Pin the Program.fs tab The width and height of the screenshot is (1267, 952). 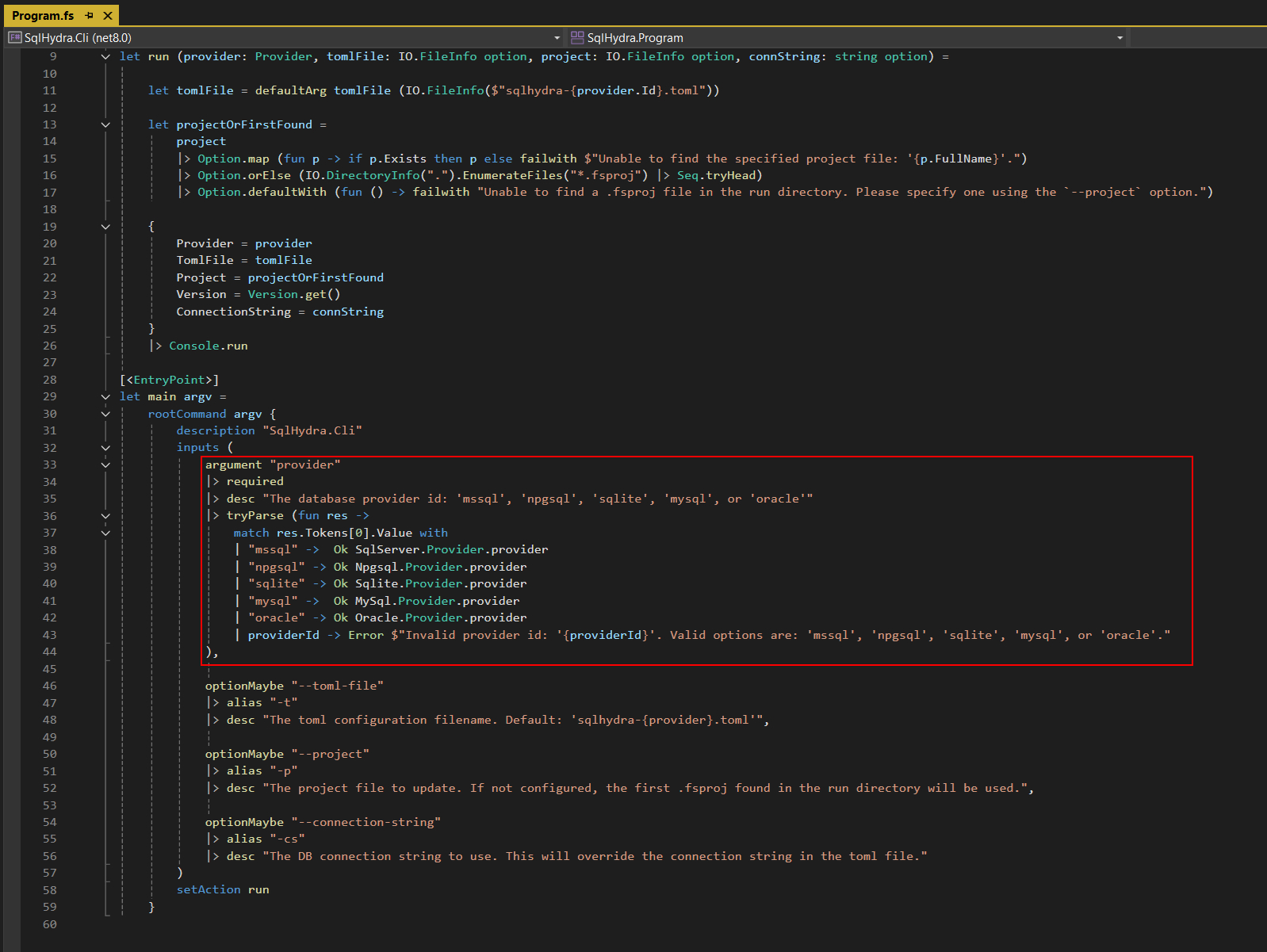[x=90, y=16]
